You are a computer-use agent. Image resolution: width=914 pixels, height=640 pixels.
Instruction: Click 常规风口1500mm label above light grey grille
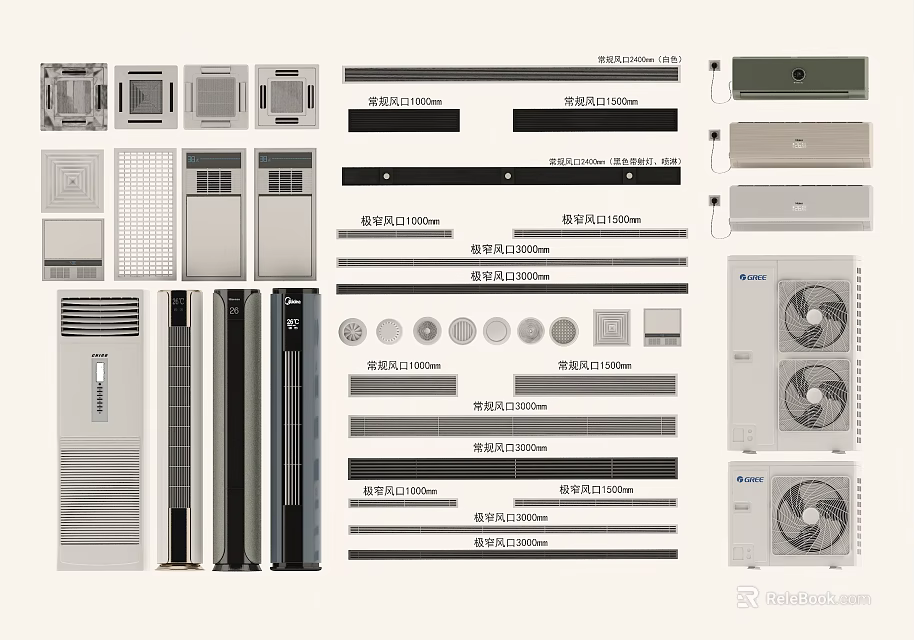coord(595,365)
